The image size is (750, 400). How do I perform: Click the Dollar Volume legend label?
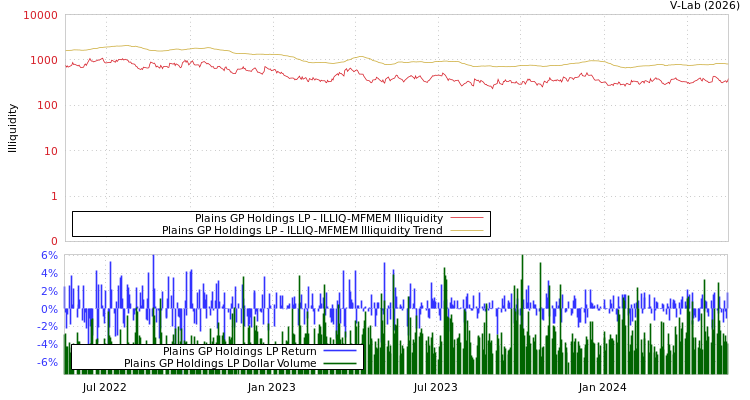point(220,363)
